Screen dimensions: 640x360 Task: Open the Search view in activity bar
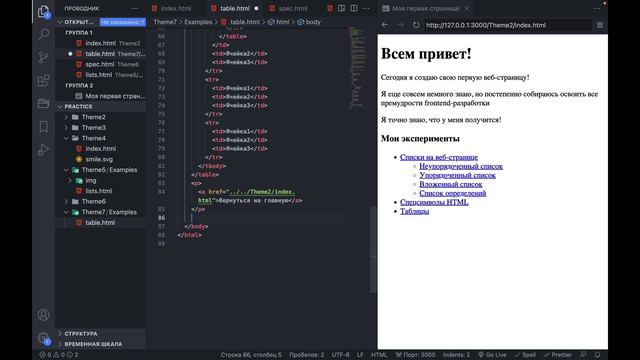(43, 34)
